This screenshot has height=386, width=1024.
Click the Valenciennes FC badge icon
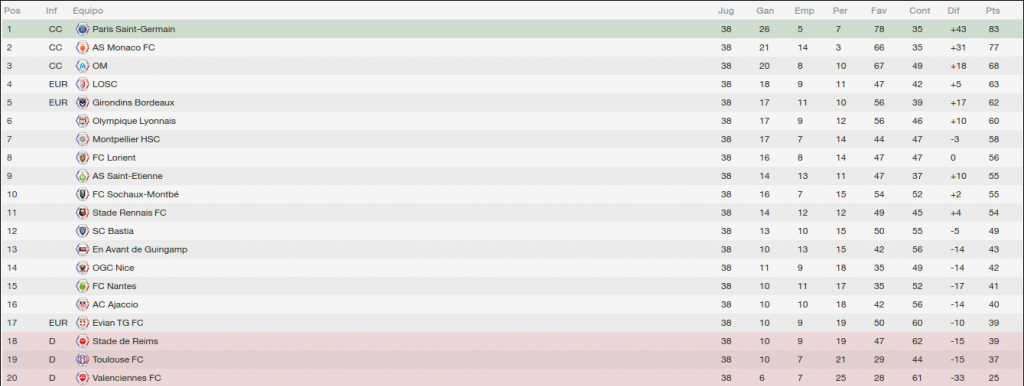point(82,378)
